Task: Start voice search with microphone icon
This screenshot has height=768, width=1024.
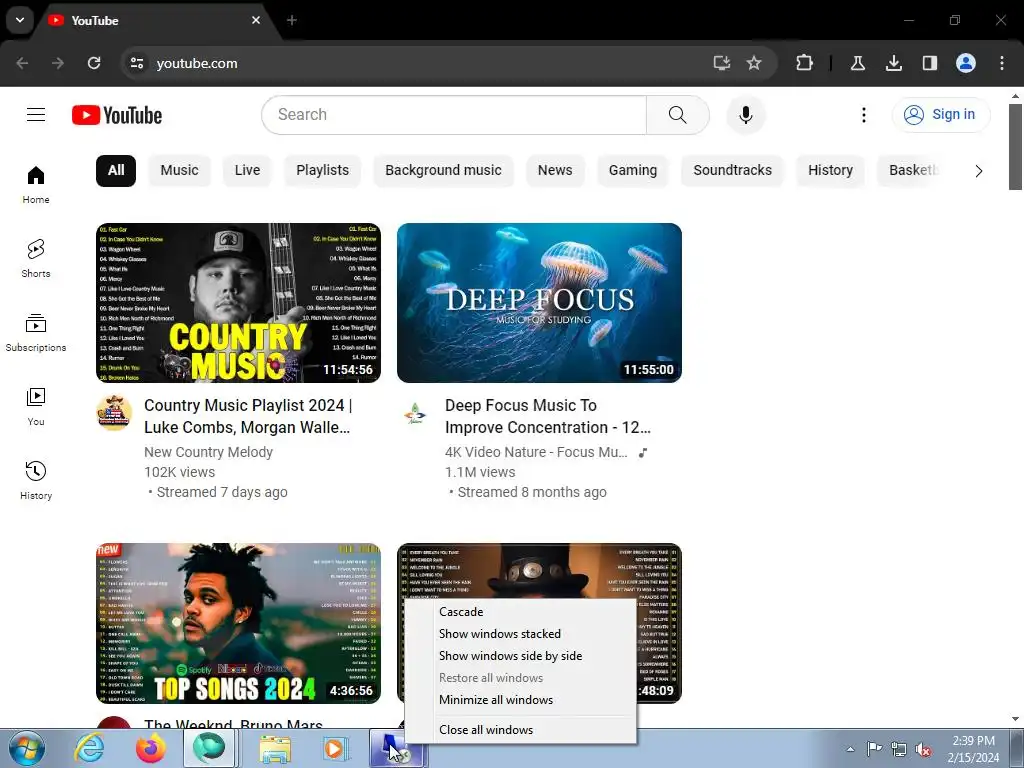Action: 745,115
